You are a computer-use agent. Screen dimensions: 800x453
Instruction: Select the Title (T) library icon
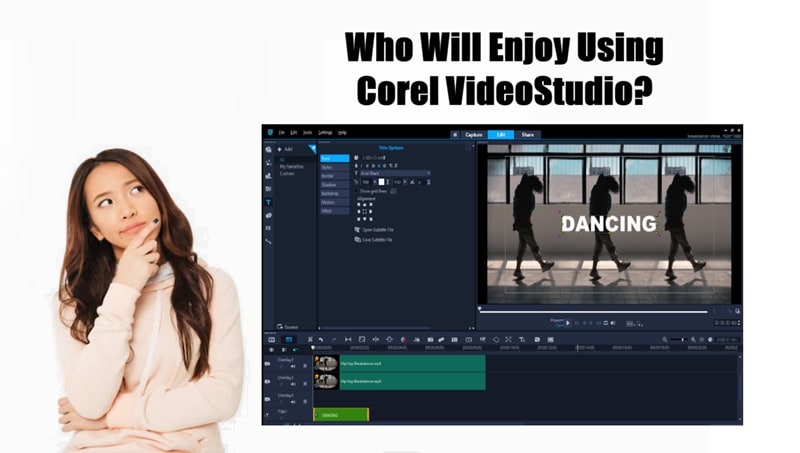(268, 202)
